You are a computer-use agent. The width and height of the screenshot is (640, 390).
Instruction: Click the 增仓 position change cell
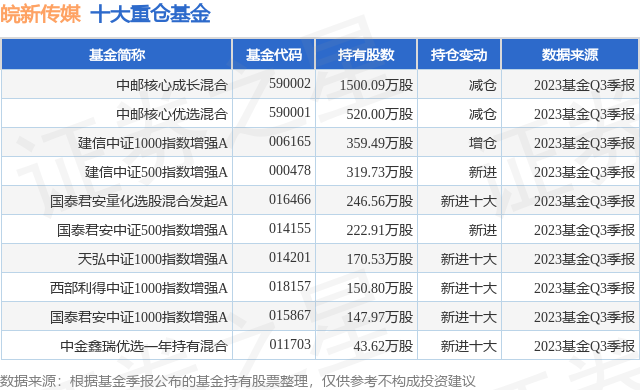coord(482,143)
